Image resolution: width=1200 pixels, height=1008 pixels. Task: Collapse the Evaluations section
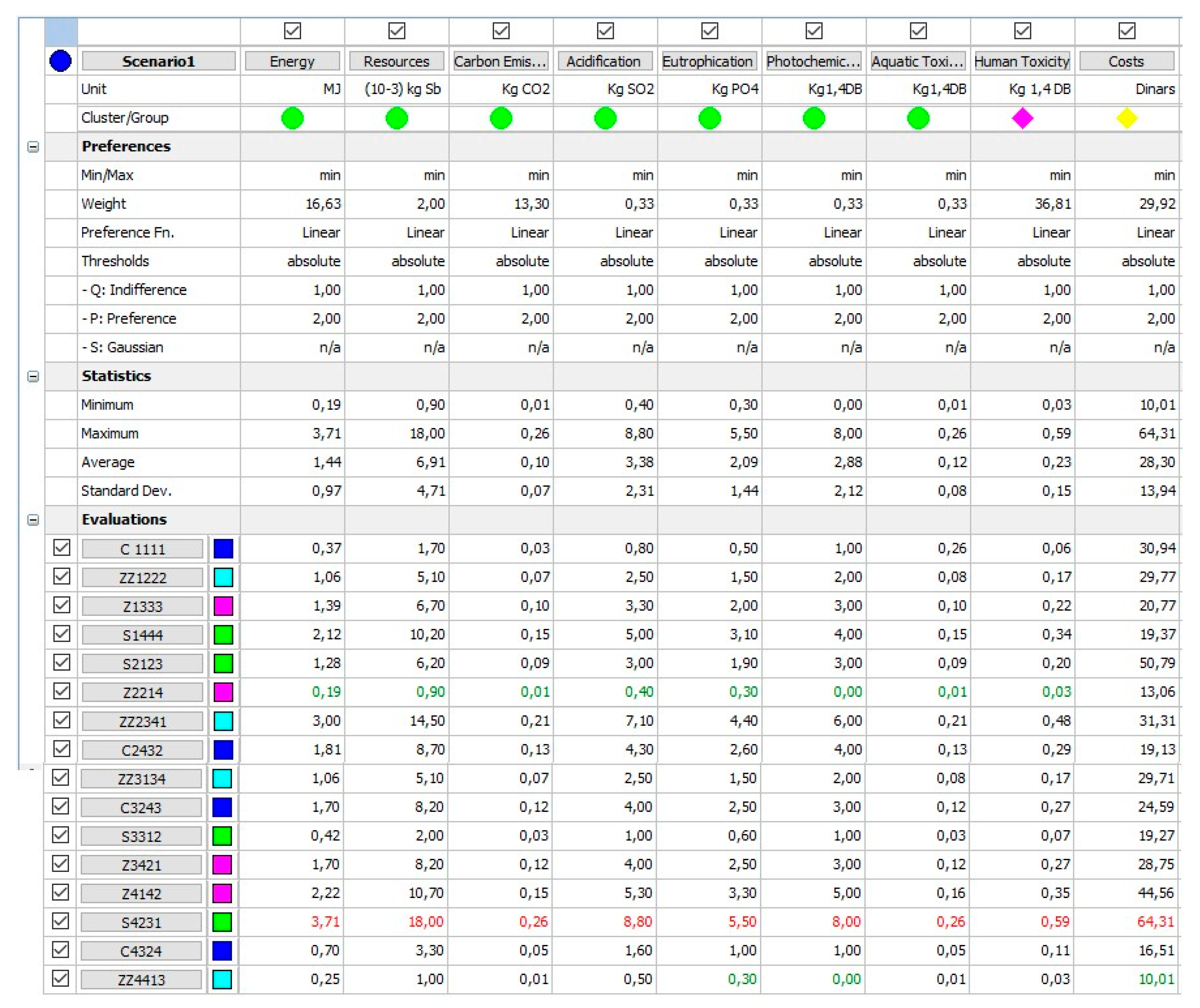tap(33, 520)
